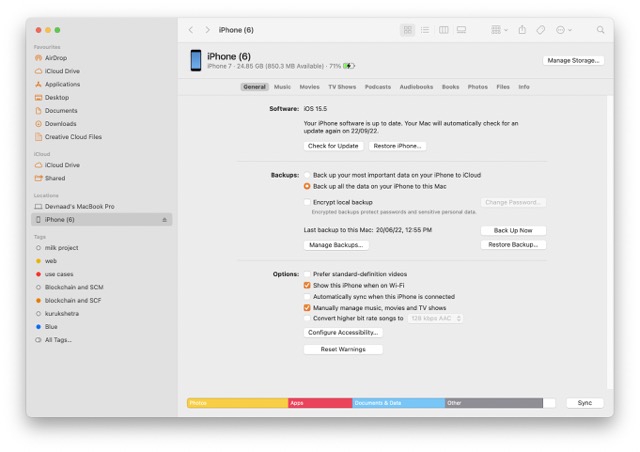
Task: Click the Sync button
Action: [x=584, y=403]
